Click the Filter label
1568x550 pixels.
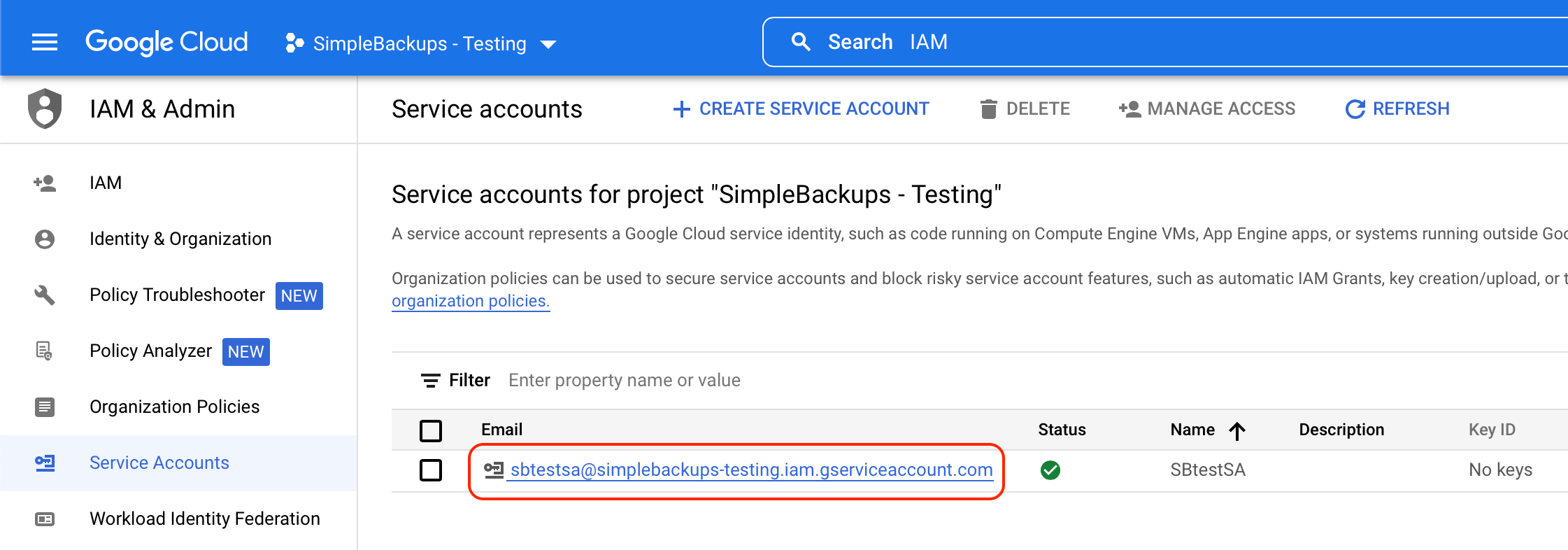469,380
